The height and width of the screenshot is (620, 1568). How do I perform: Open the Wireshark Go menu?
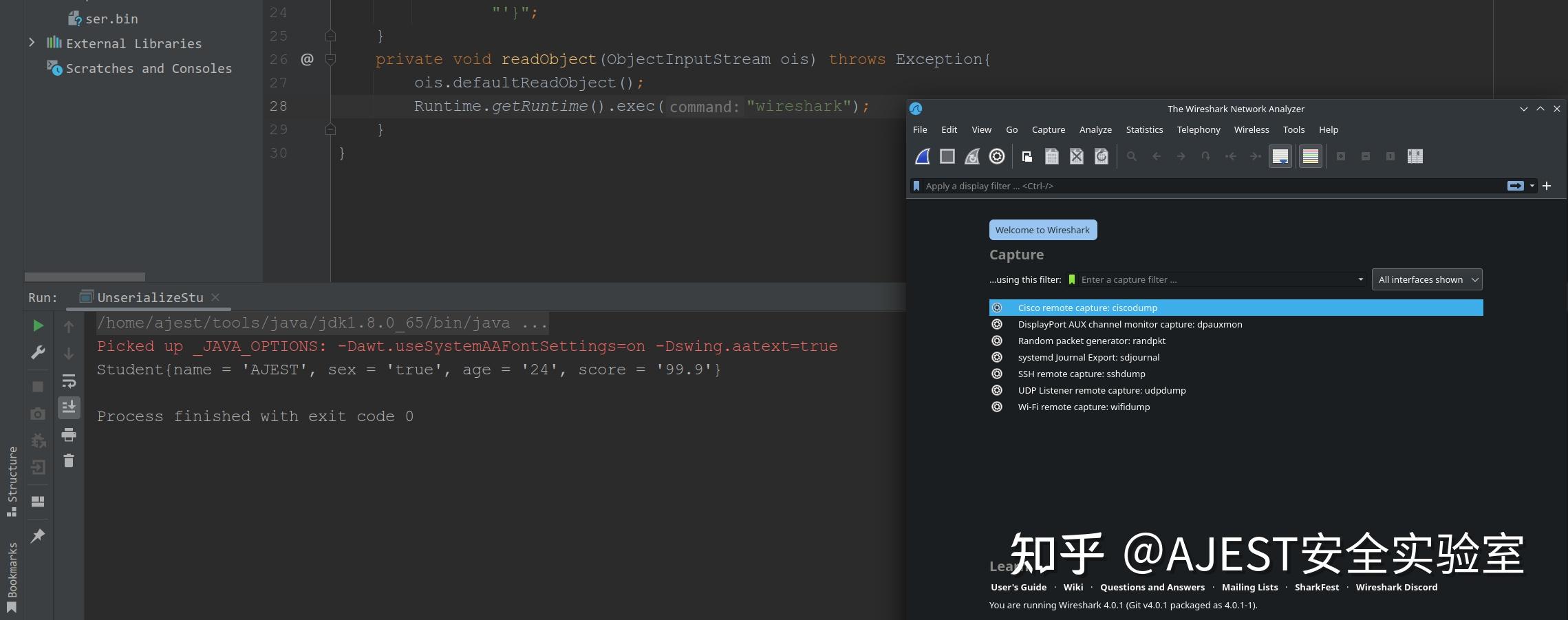point(1012,129)
